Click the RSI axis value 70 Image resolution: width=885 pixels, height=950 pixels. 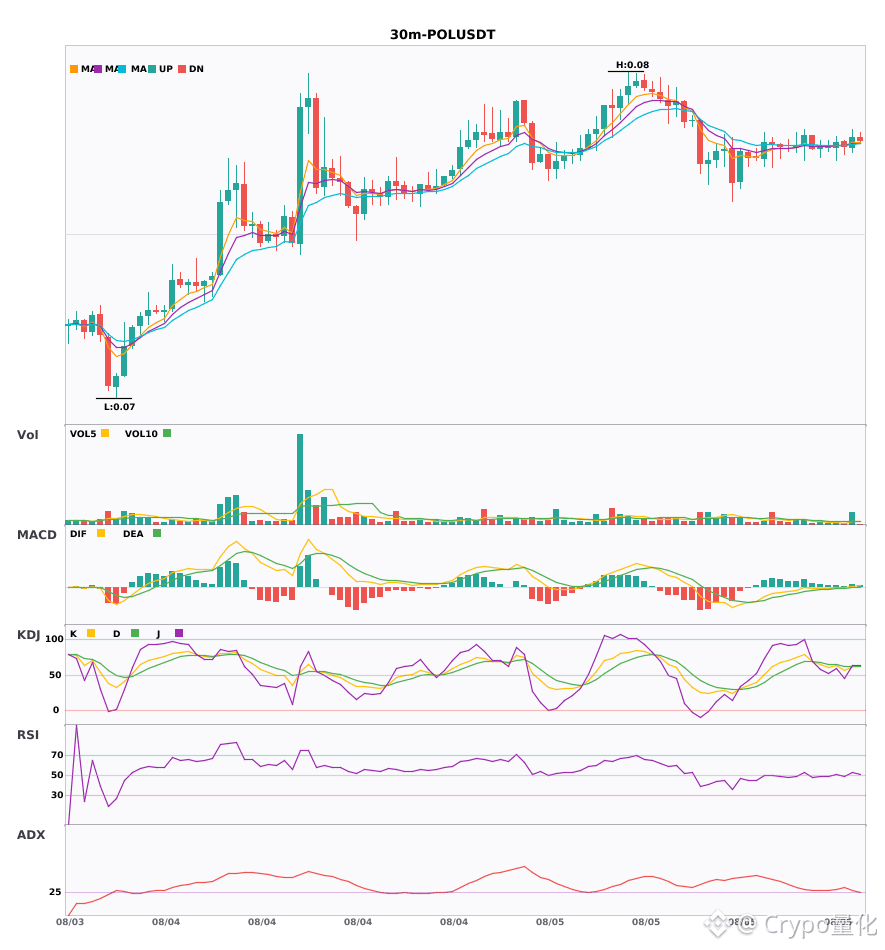(x=57, y=755)
